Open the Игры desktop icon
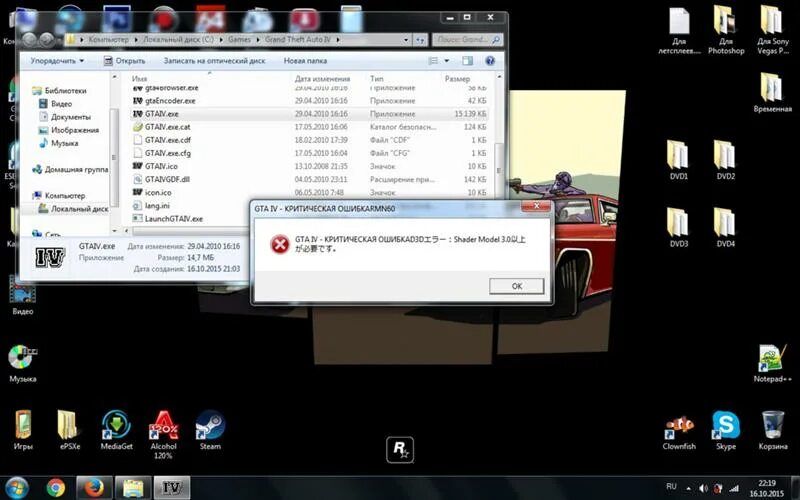This screenshot has height=500, width=800. click(x=23, y=430)
